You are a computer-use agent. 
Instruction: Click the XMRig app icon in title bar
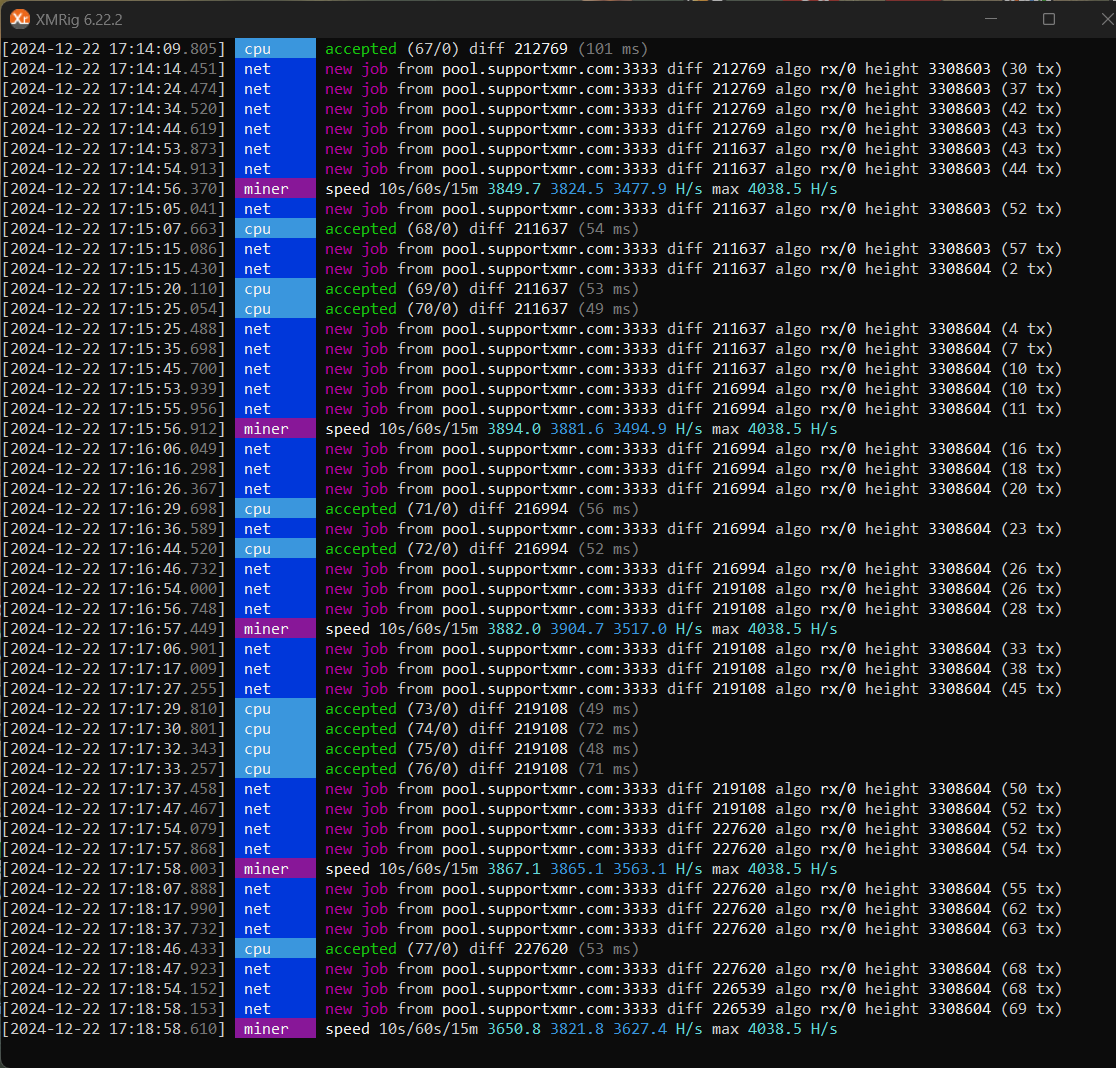20,19
